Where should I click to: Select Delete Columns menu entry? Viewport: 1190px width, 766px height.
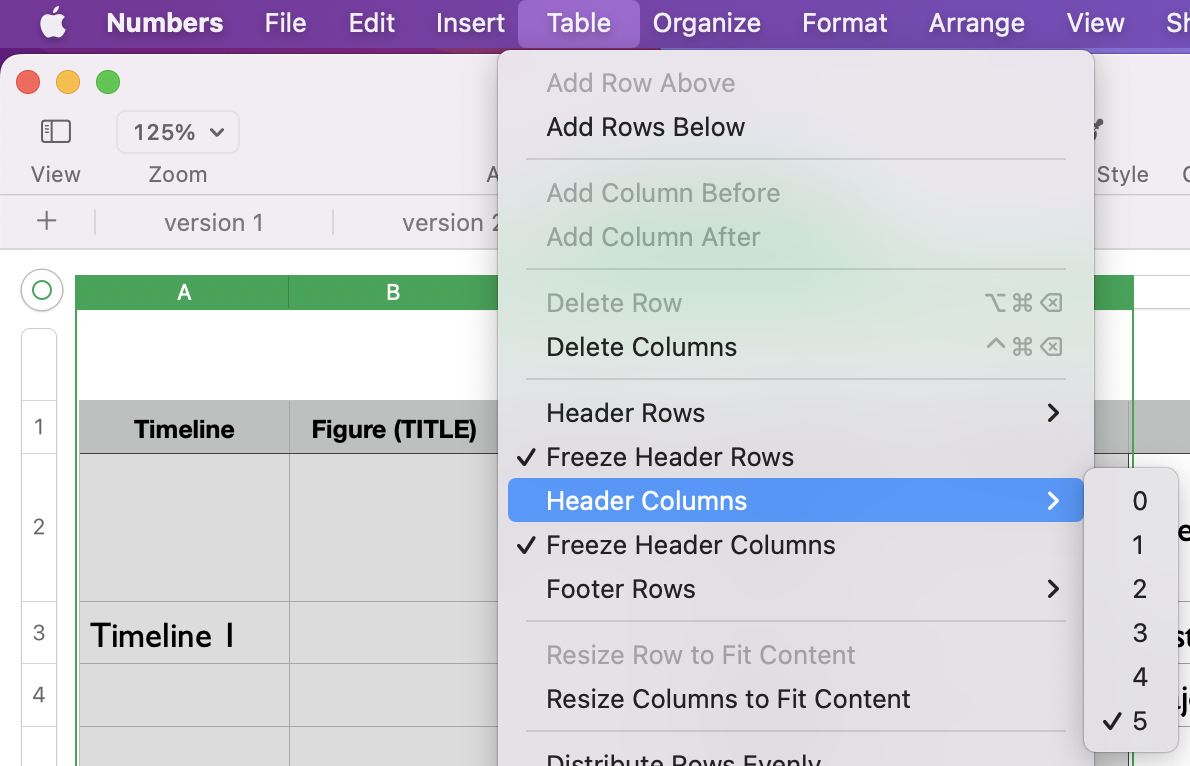pos(641,347)
